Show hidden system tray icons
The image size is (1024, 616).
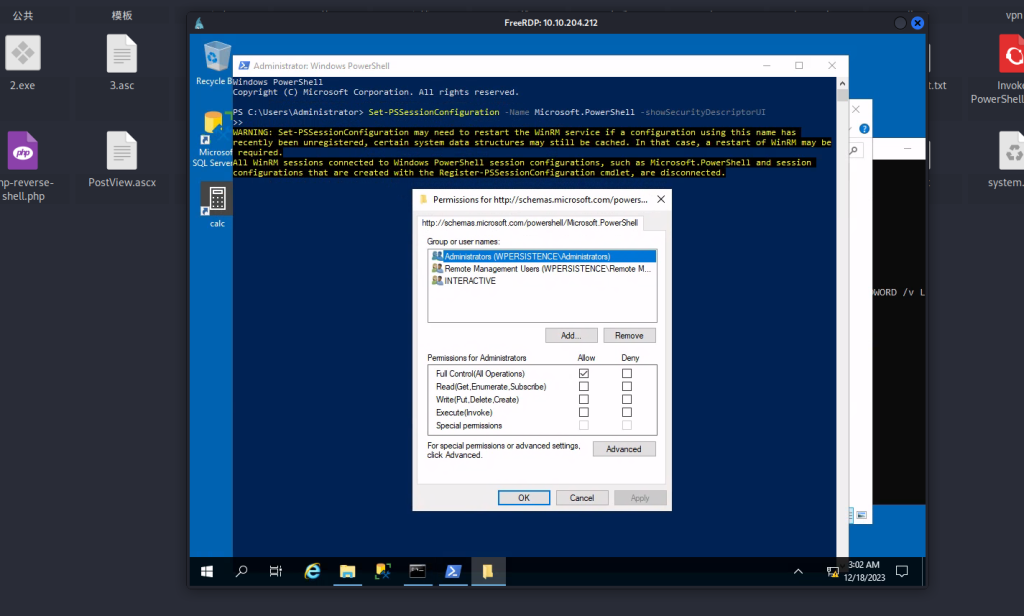pos(798,572)
